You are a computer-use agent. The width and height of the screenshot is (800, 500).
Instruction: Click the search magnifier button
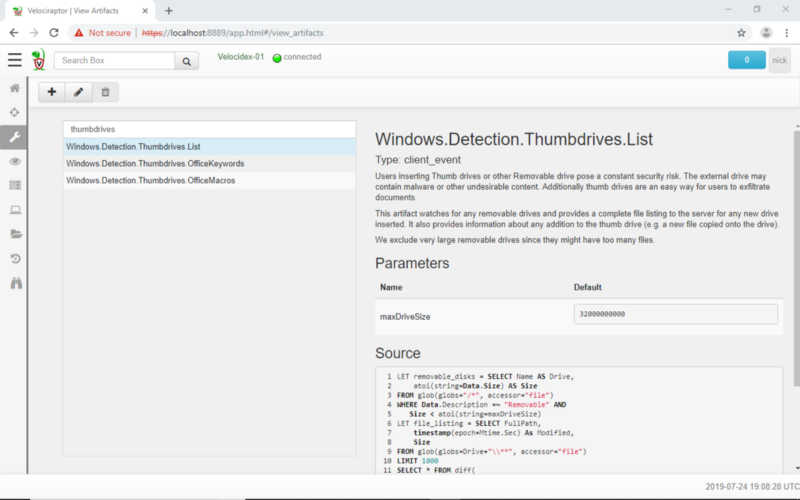187,61
